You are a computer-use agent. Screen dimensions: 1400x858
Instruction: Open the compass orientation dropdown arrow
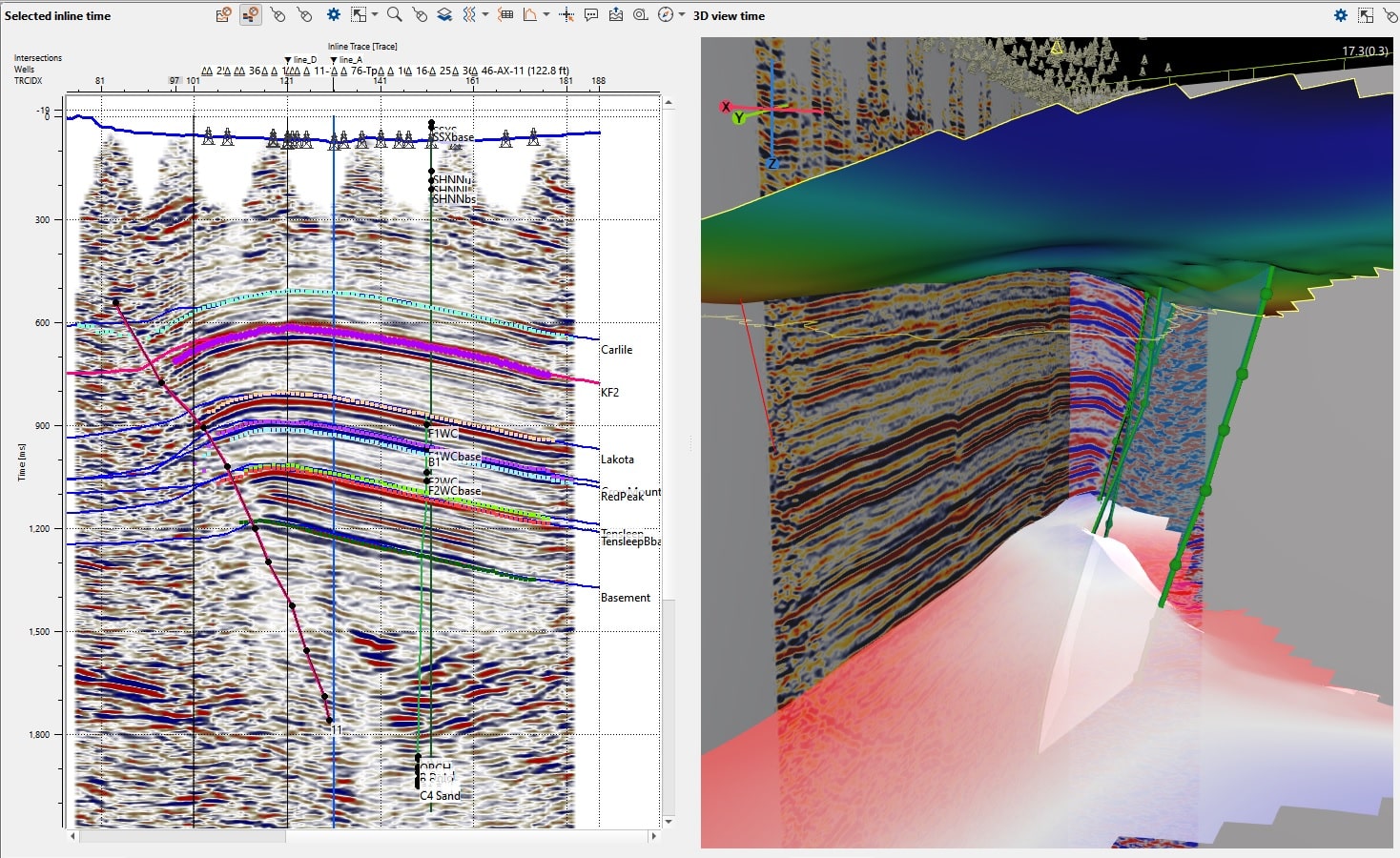(682, 14)
